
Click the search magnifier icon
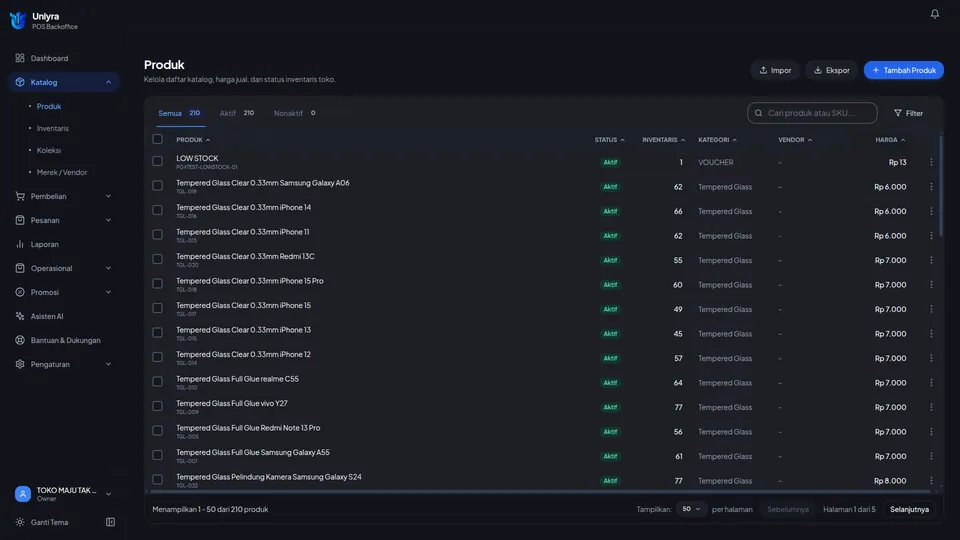(759, 113)
